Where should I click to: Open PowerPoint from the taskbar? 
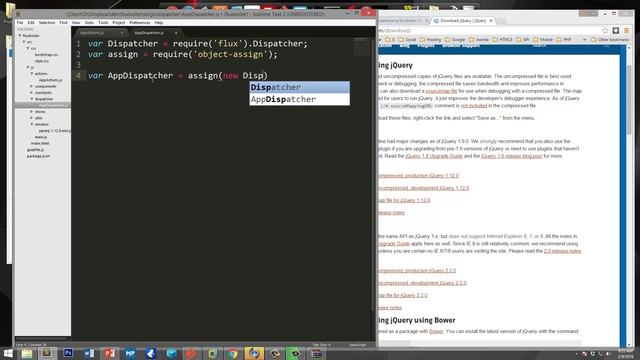tap(109, 353)
